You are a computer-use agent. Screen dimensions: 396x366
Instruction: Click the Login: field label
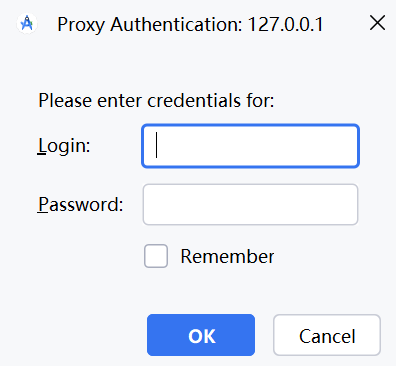[64, 146]
